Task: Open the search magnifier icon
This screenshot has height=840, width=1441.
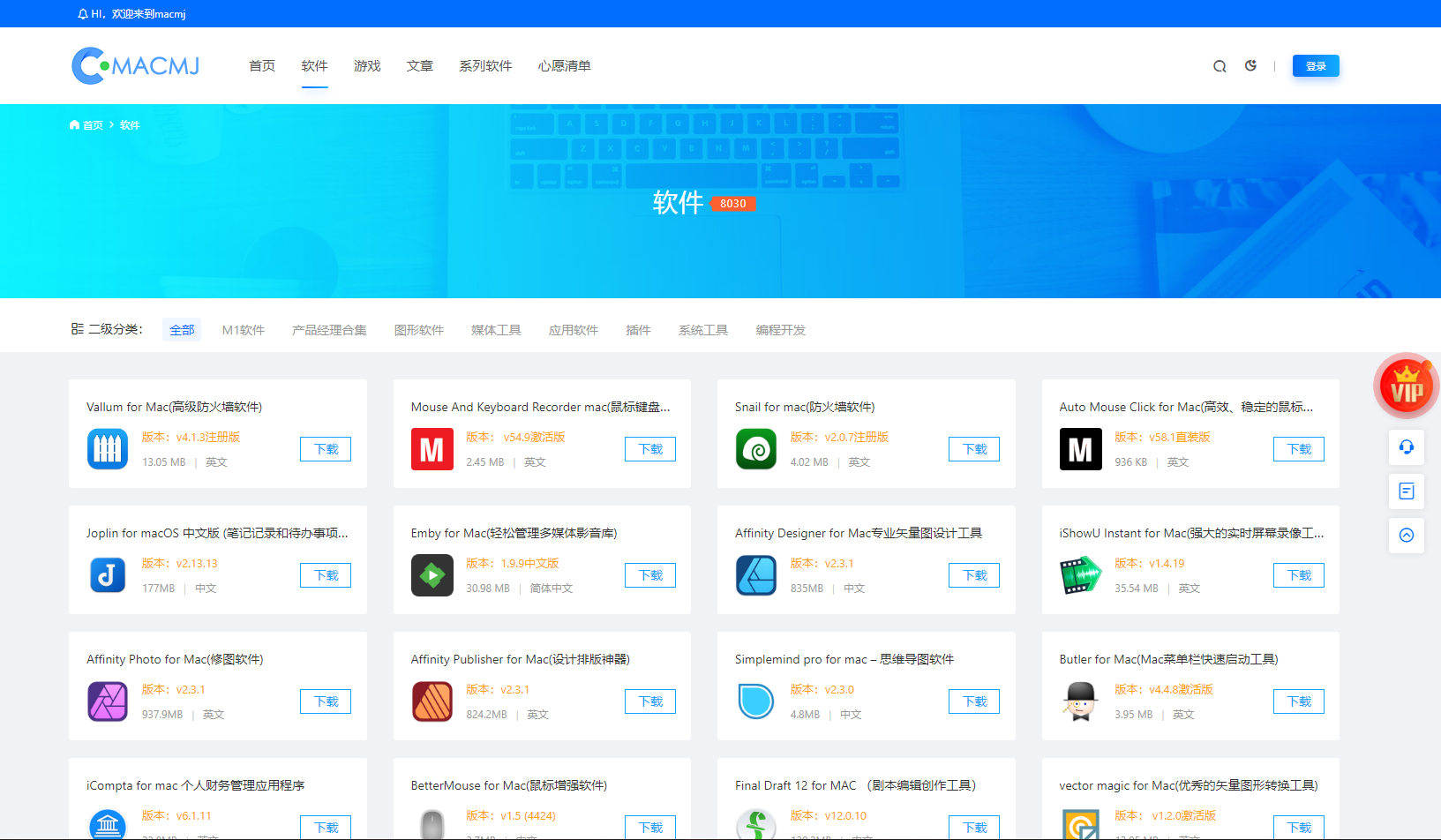Action: click(x=1220, y=66)
